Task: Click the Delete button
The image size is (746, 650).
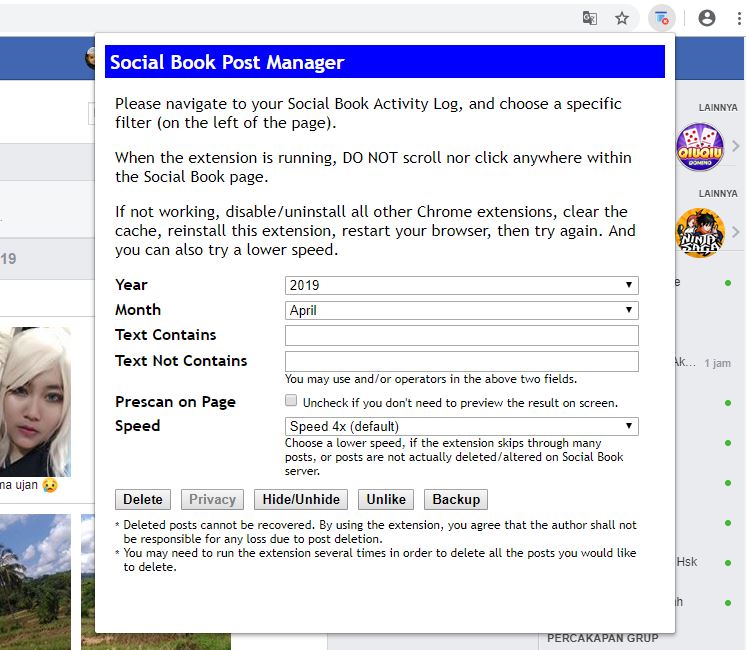Action: point(143,499)
